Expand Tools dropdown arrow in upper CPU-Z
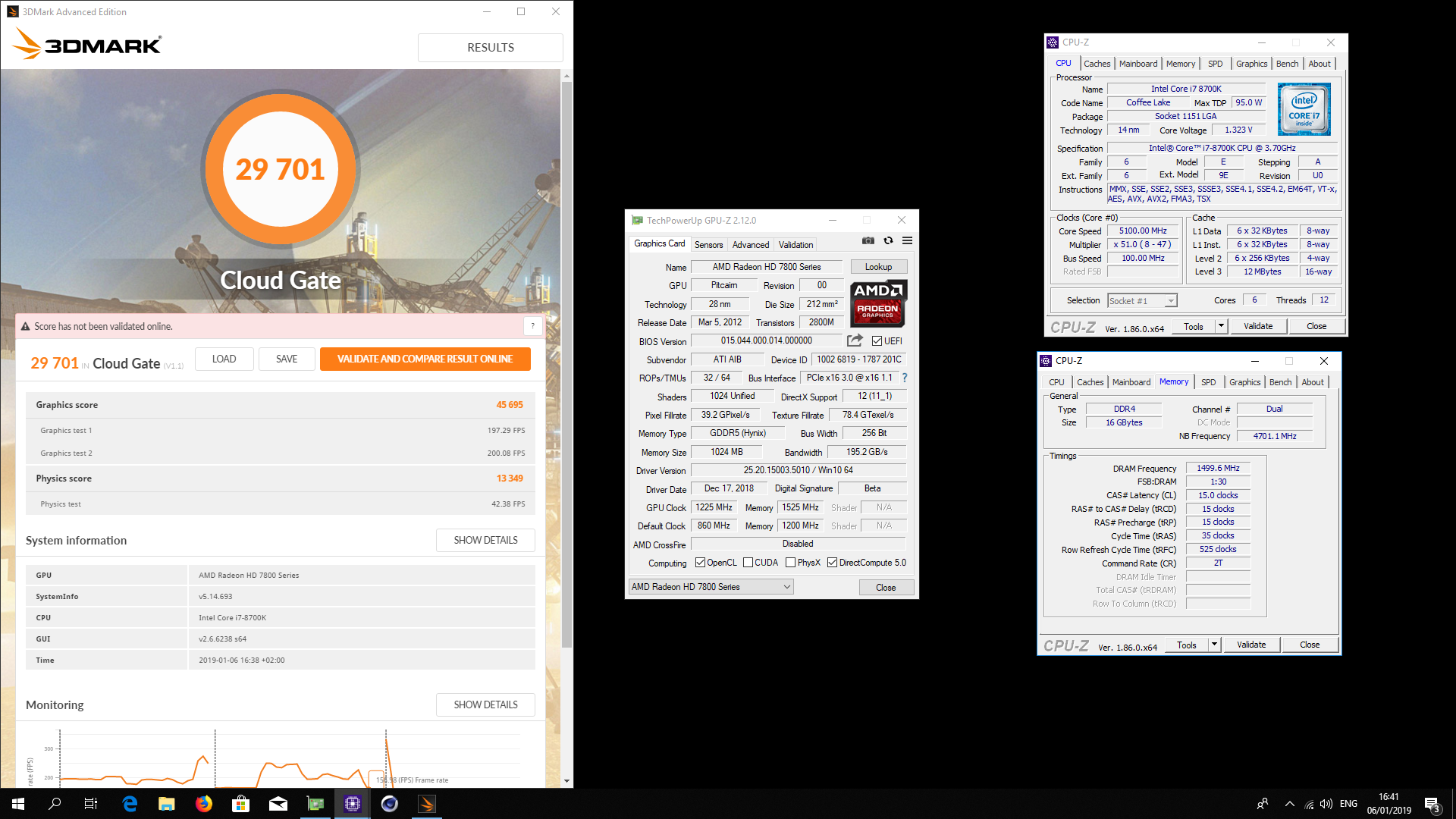Image resolution: width=1456 pixels, height=819 pixels. (x=1221, y=326)
